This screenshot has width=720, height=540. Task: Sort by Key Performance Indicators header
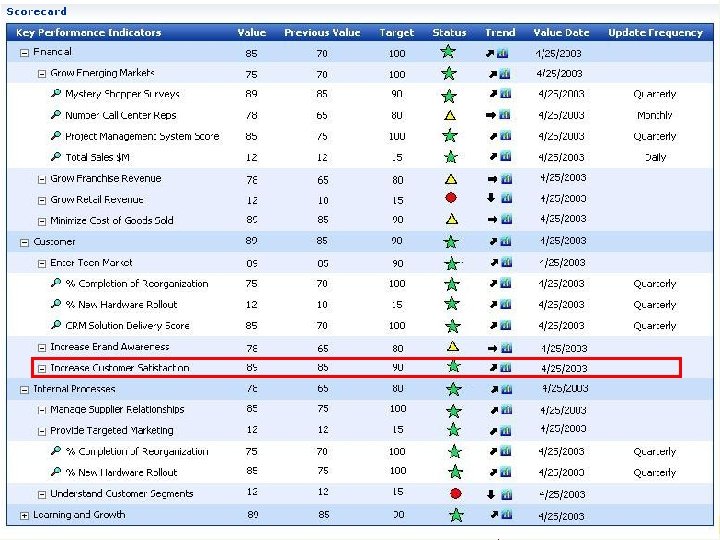tap(89, 33)
